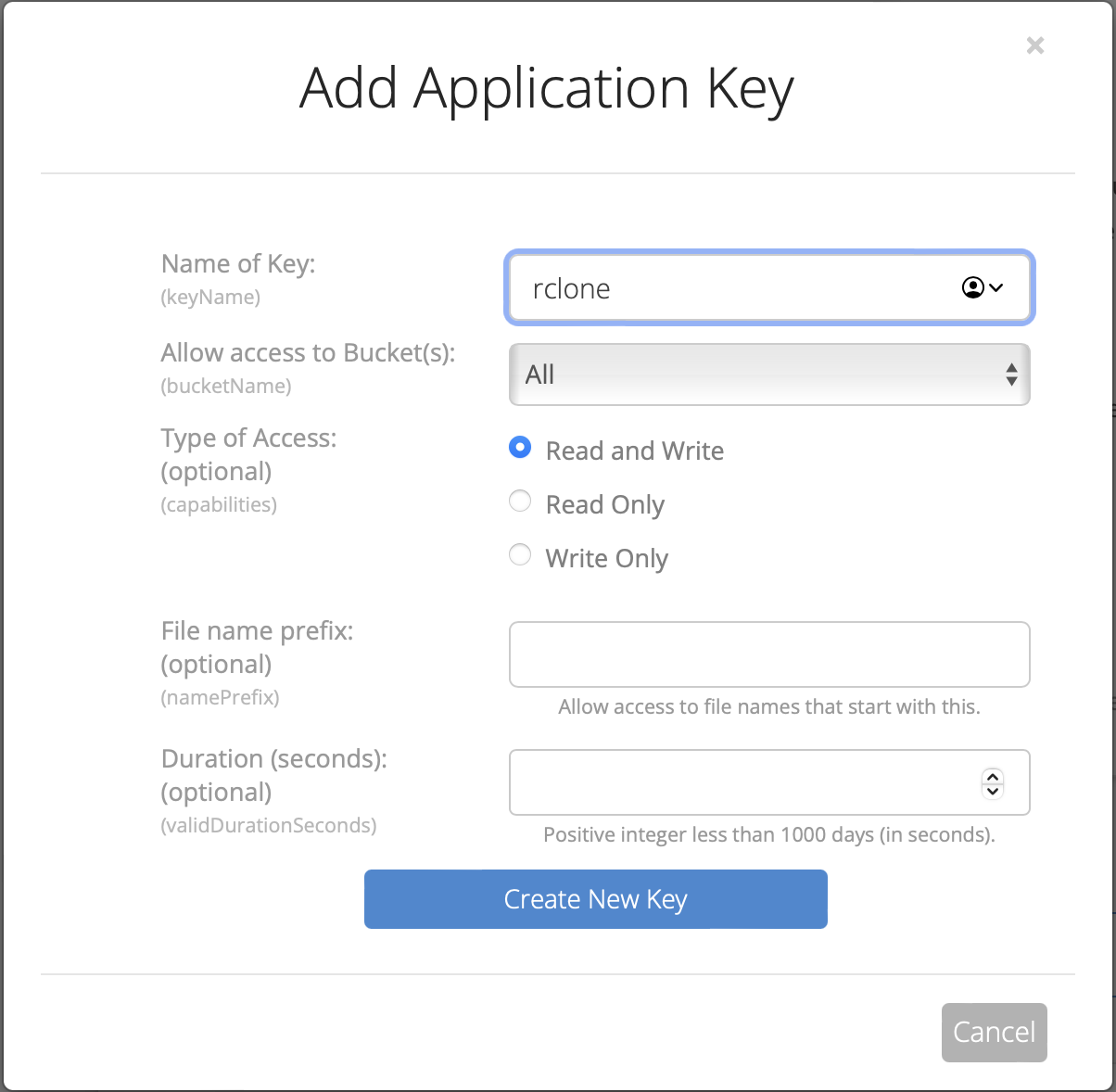Click 'Positive integer less than 1000 days' hint
Viewport: 1116px width, 1092px height.
(769, 835)
